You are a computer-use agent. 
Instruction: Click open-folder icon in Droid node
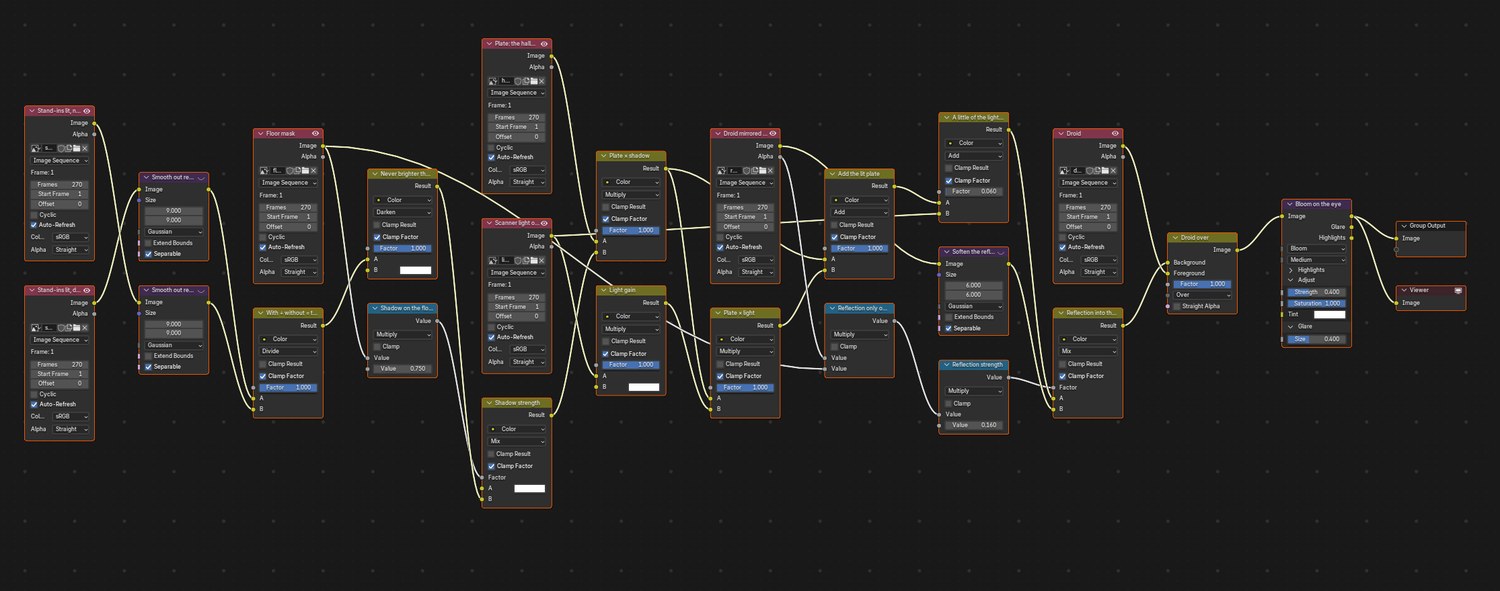pos(1105,171)
